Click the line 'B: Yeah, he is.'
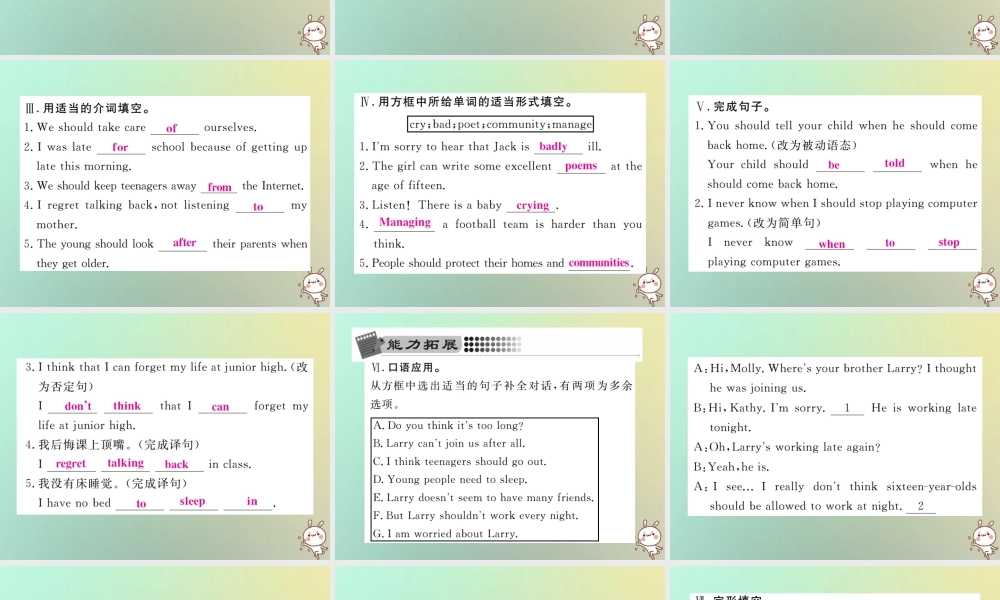Viewport: 1000px width, 600px height. point(732,467)
